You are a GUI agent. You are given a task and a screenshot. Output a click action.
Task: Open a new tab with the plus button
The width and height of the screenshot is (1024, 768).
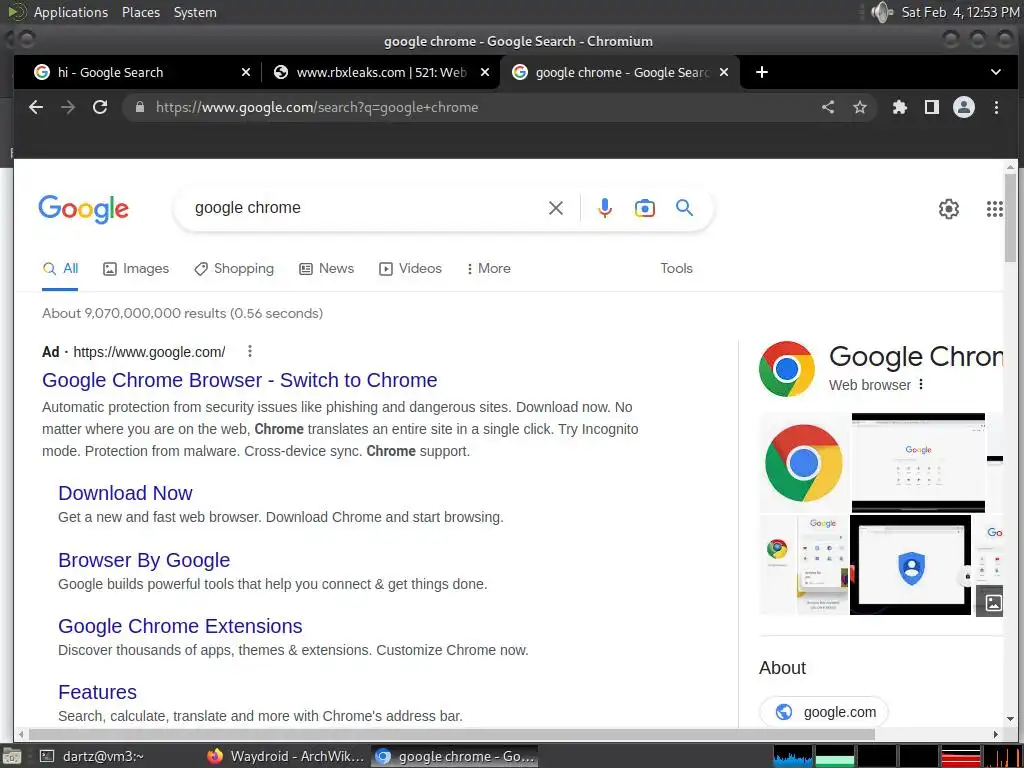coord(761,72)
